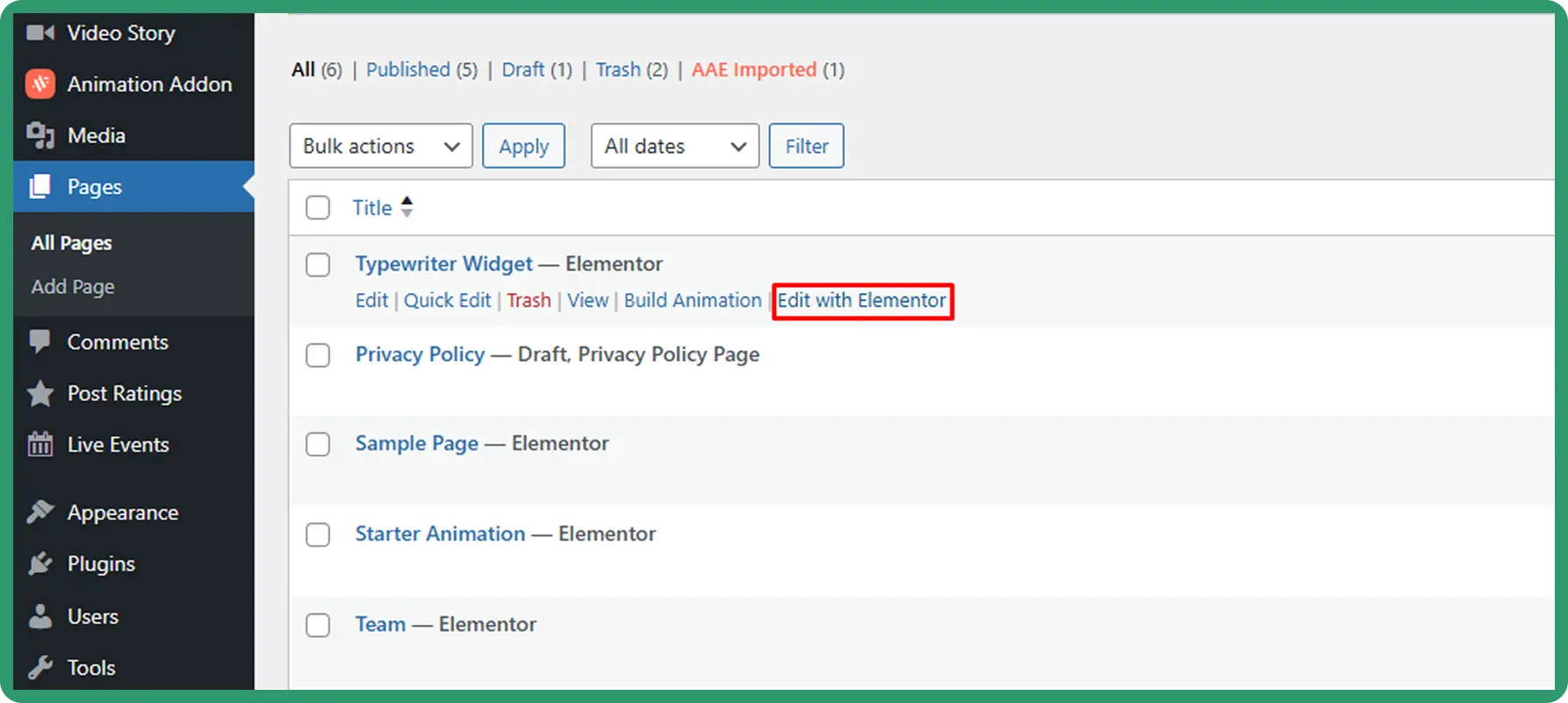The image size is (1568, 703).
Task: Click the Users person icon
Action: 40,616
